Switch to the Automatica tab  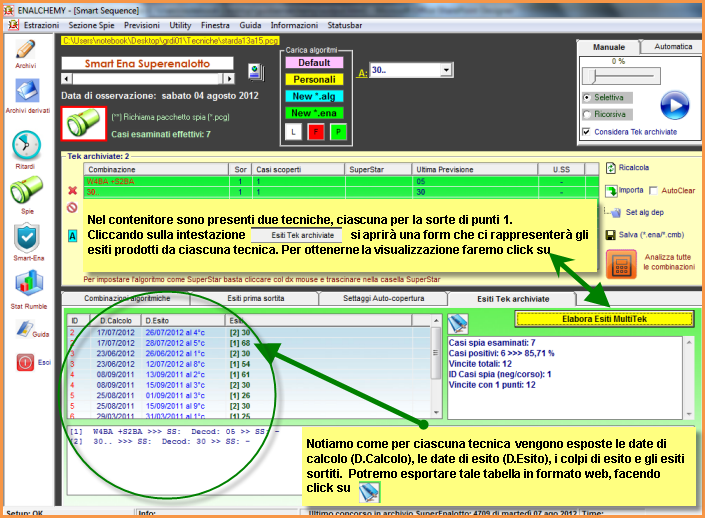point(673,46)
